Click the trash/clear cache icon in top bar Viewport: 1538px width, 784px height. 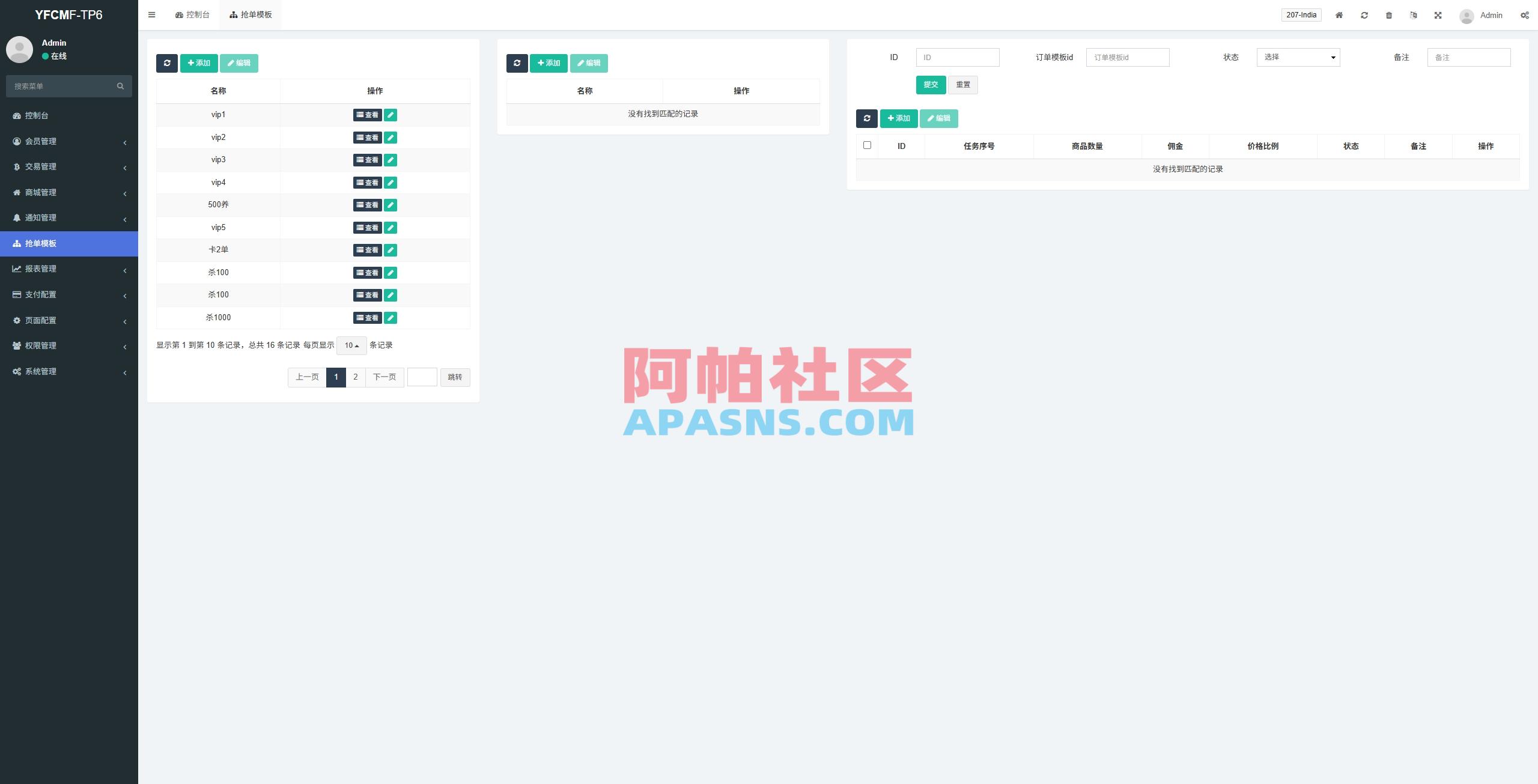1388,14
